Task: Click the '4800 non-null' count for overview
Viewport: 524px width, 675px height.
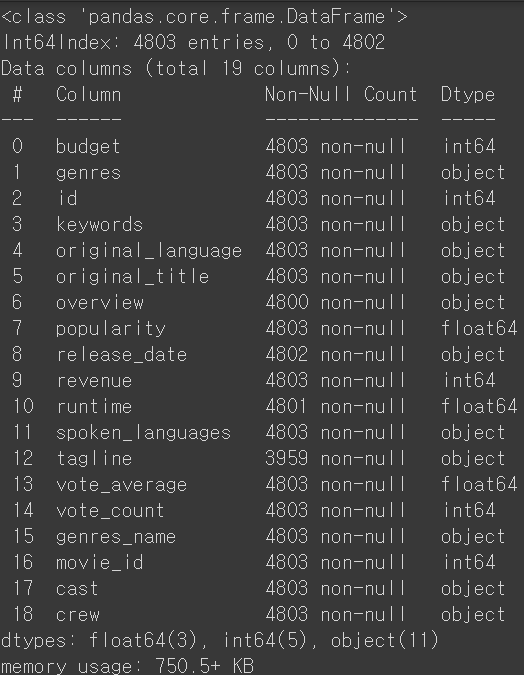Action: pos(335,302)
